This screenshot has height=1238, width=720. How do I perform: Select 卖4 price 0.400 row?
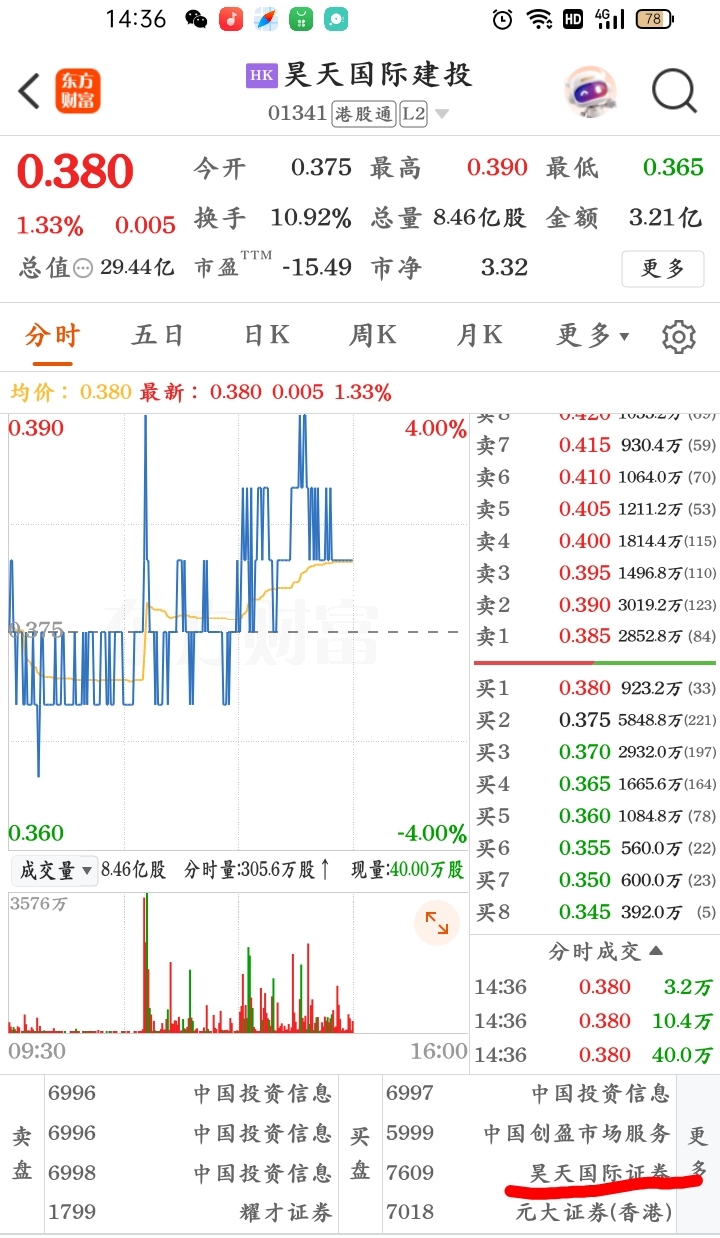pos(595,541)
